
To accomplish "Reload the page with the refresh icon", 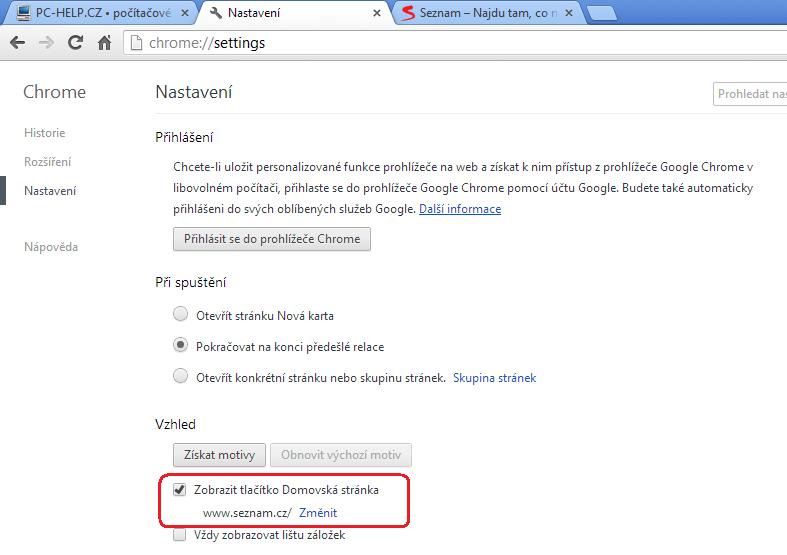I will click(75, 43).
